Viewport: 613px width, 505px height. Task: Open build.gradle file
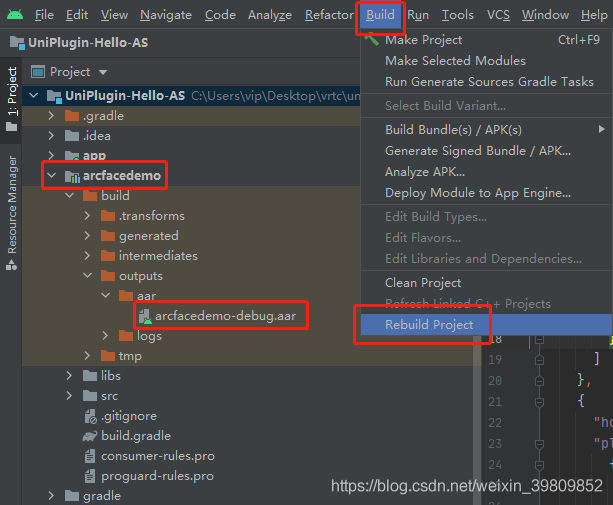tap(136, 436)
